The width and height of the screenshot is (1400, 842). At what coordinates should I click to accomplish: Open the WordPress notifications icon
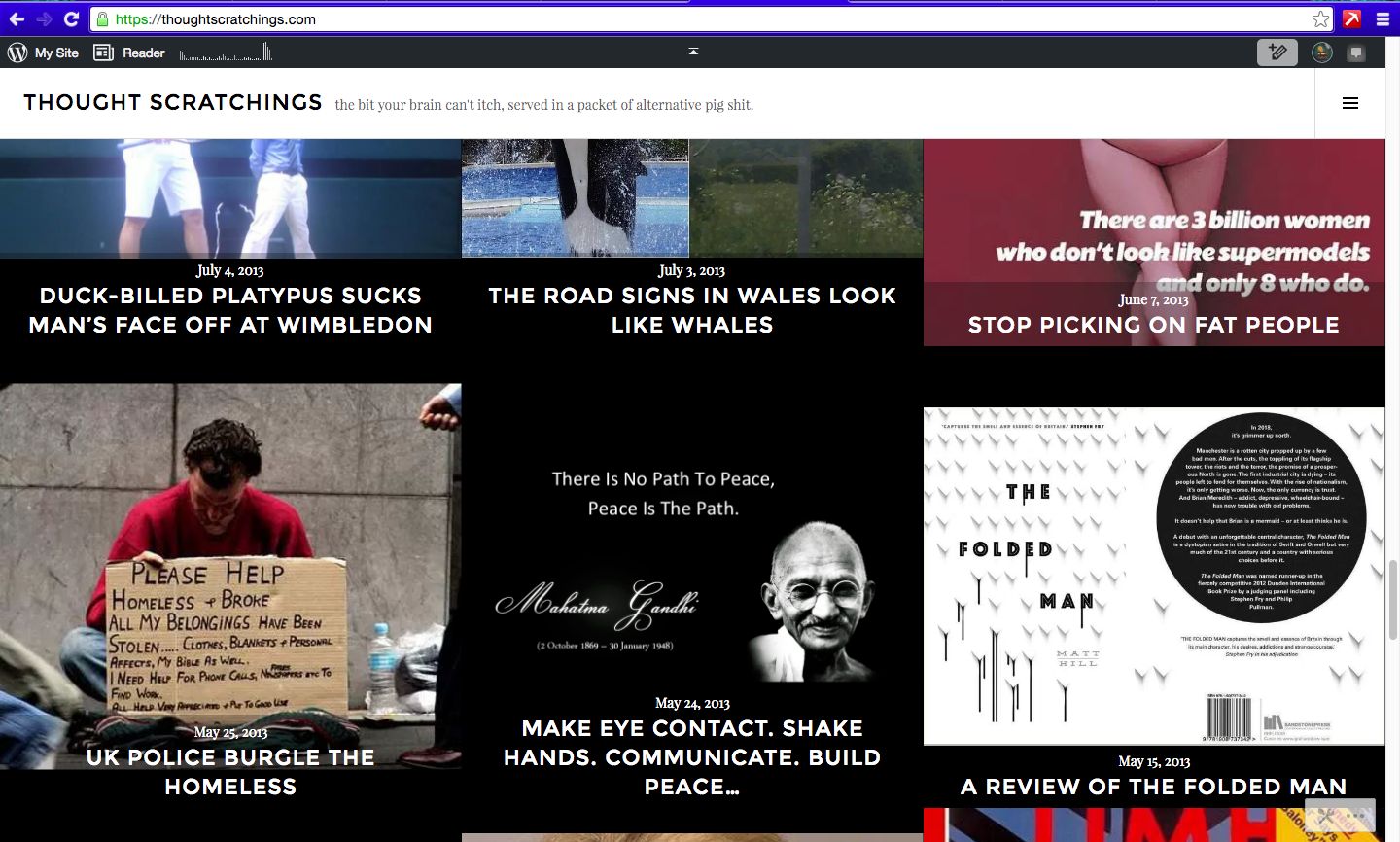(1356, 53)
